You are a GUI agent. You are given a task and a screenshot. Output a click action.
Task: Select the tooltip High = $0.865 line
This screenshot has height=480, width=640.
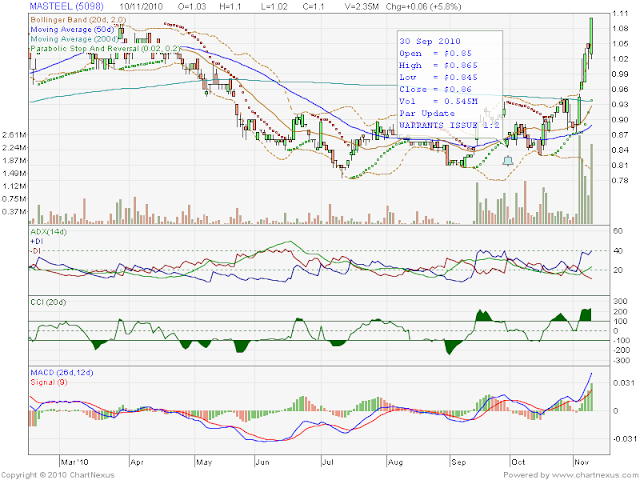click(x=438, y=65)
